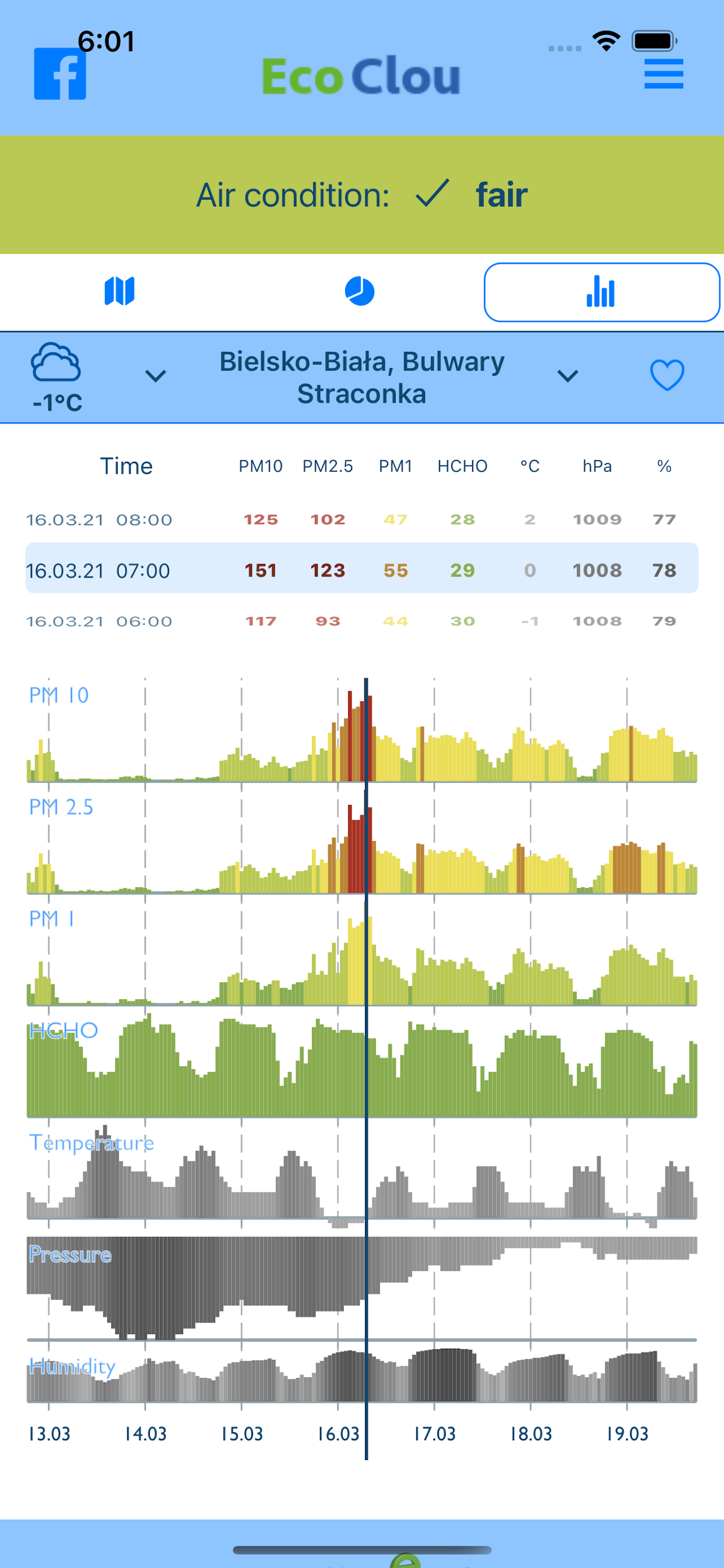Viewport: 724px width, 1568px height.
Task: Jump to 15.03 on the time axis
Action: 241,1433
